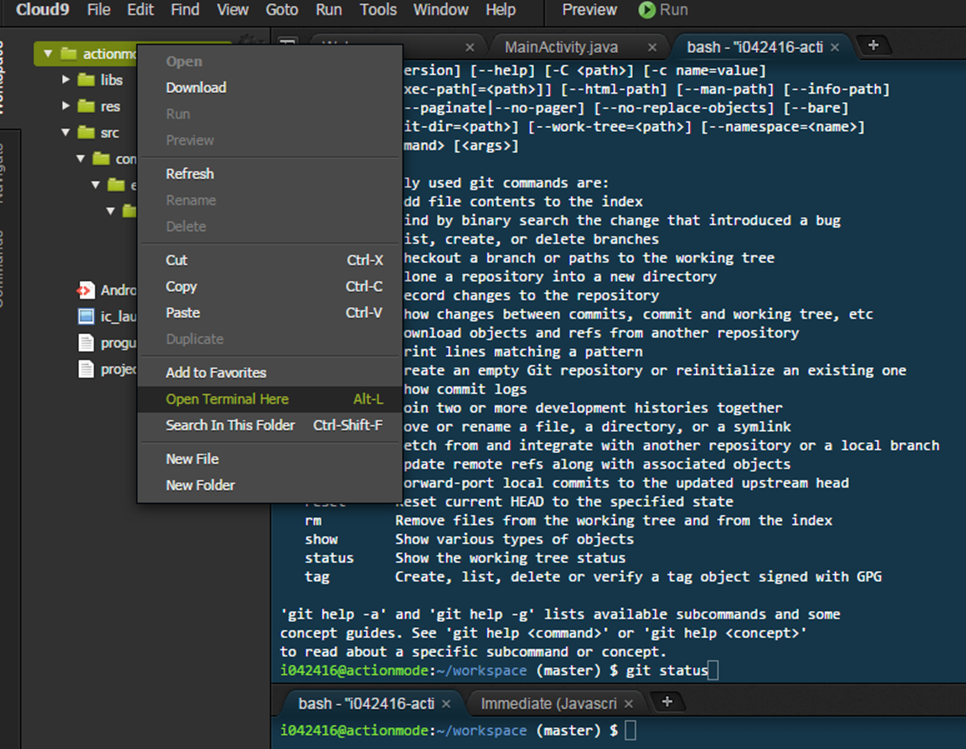Click the green Run play icon
The image size is (966, 749).
647,10
